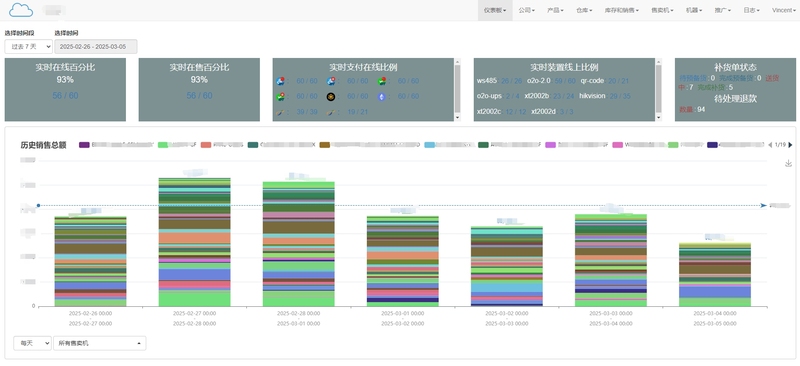Expand the 所有售卖机 selector
The width and height of the screenshot is (800, 366).
(99, 343)
